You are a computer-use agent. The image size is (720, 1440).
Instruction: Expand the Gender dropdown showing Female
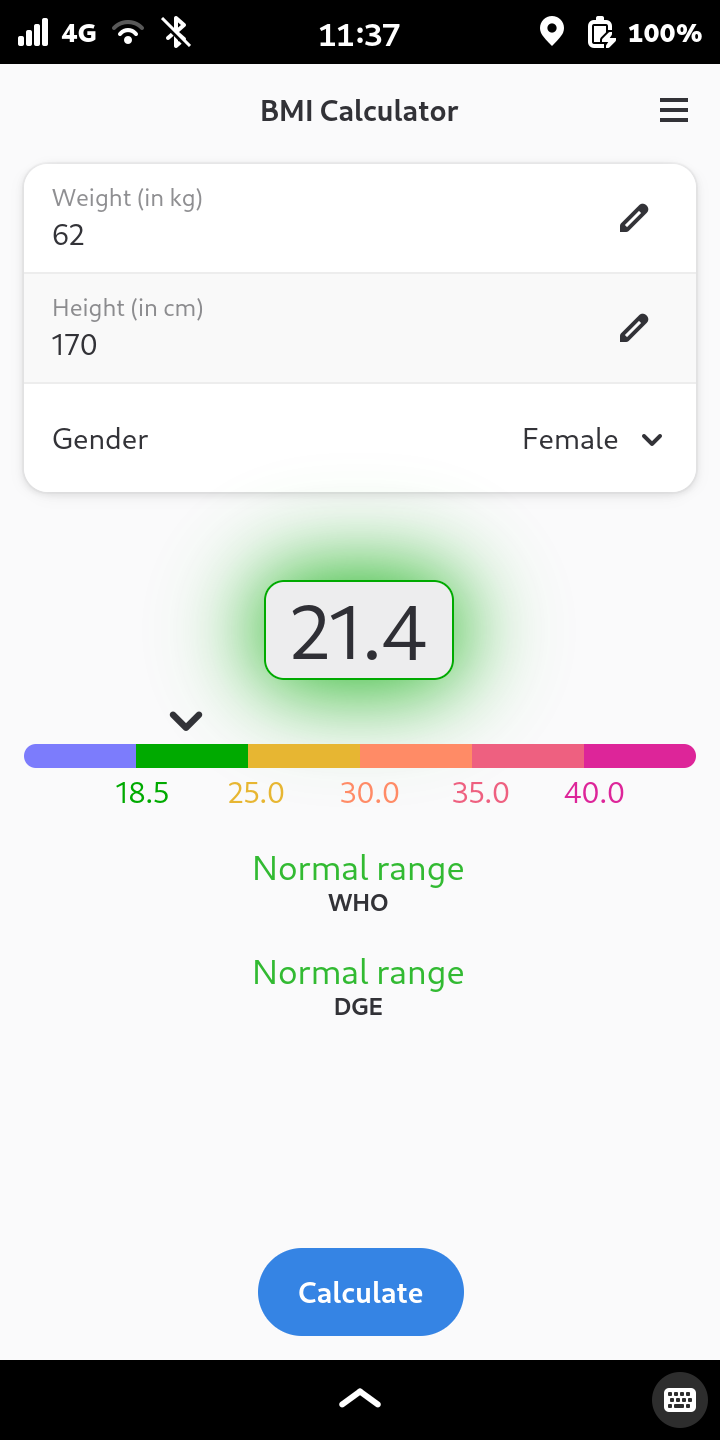360,438
